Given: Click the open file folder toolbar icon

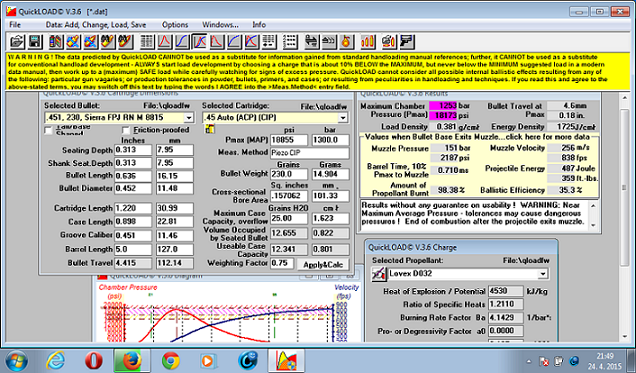Looking at the screenshot, I should 17,42.
